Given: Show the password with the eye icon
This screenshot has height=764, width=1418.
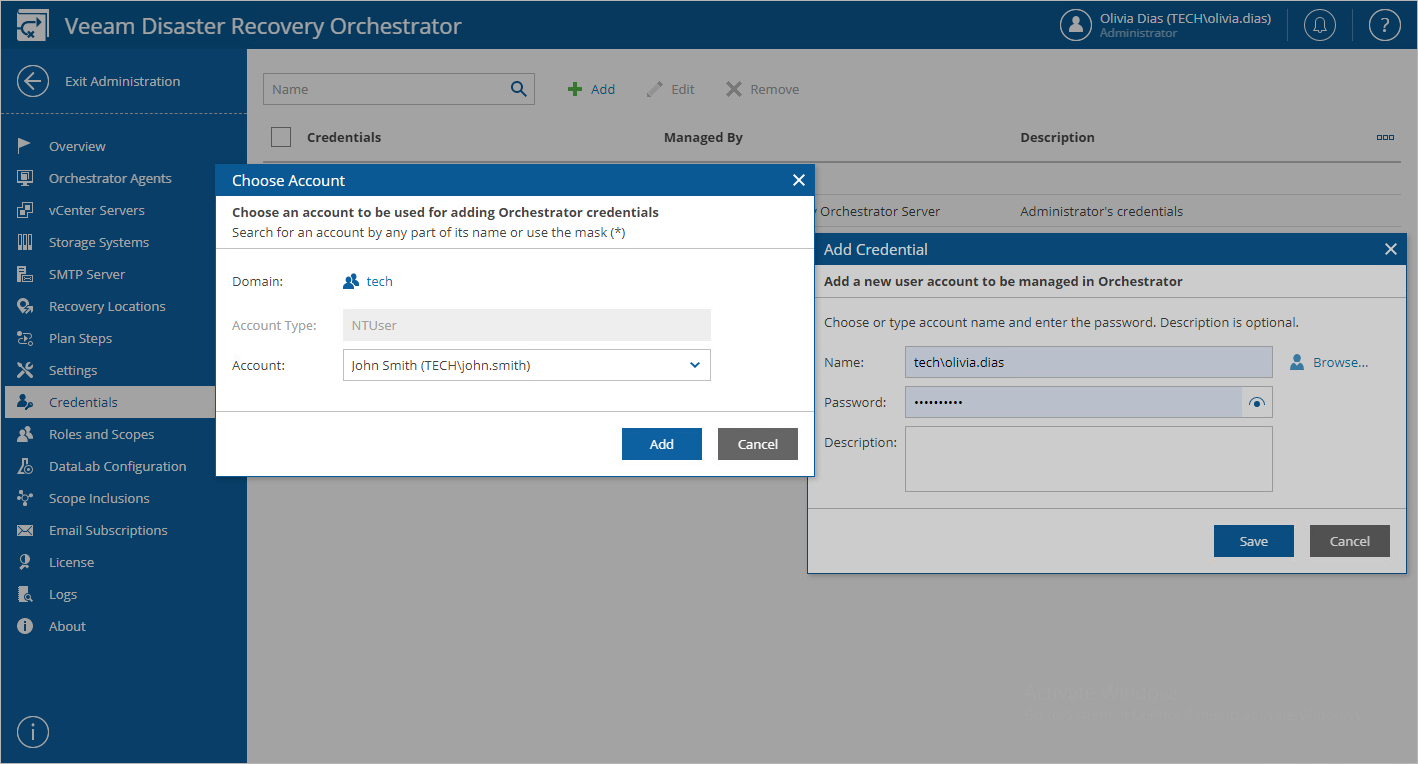Looking at the screenshot, I should coord(1257,403).
